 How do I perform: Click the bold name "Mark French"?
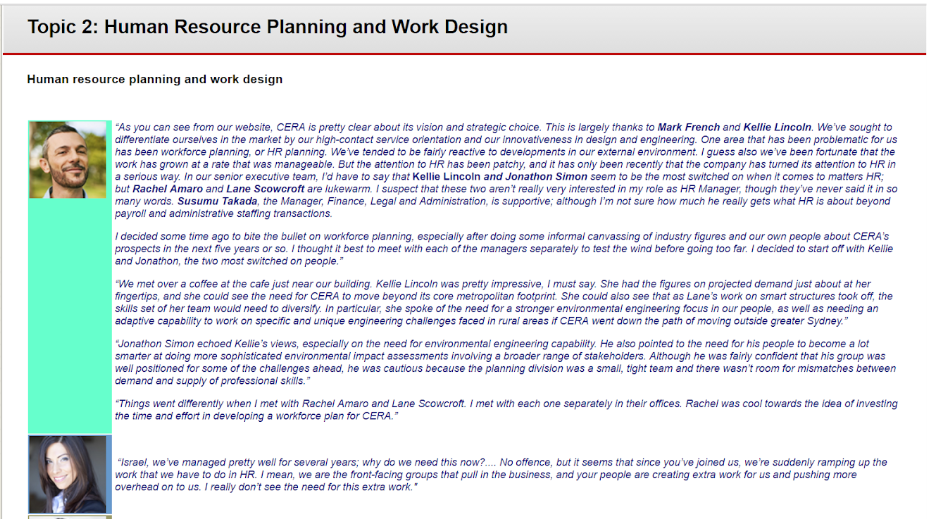tap(688, 128)
